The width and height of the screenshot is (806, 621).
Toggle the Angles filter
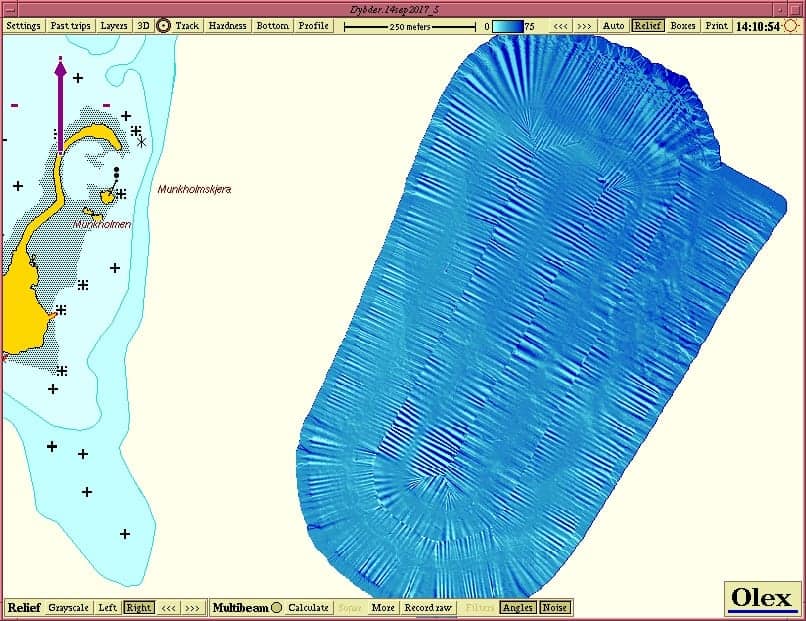pos(518,608)
